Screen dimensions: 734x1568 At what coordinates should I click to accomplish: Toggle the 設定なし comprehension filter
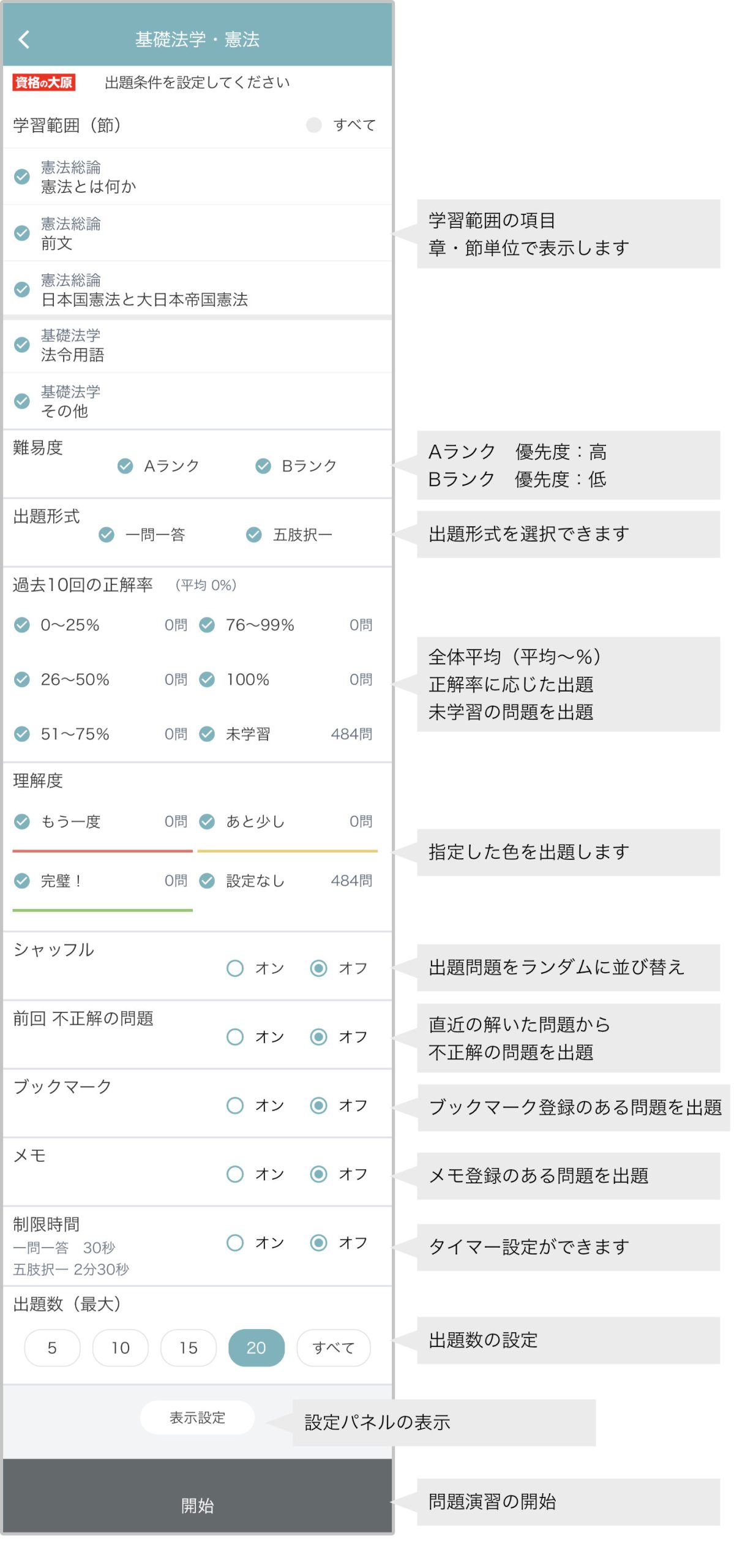[x=208, y=881]
